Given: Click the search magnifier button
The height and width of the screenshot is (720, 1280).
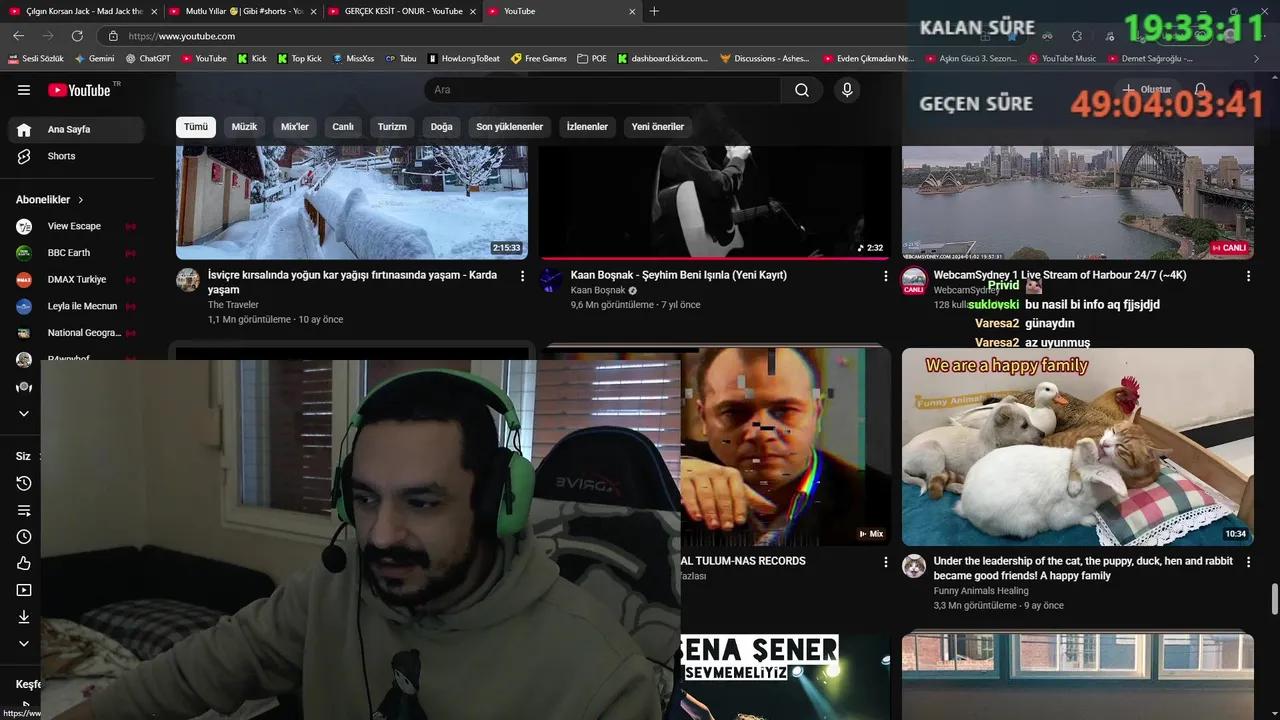Looking at the screenshot, I should [x=802, y=90].
